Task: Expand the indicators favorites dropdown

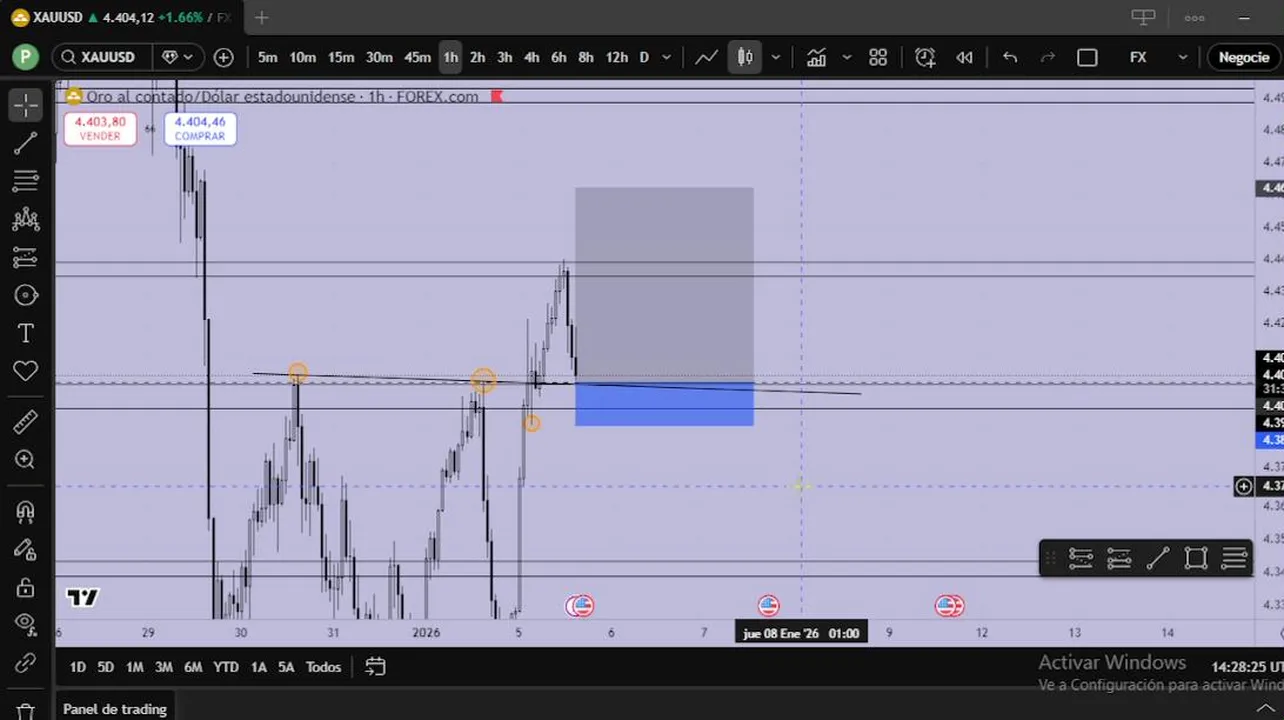Action: [846, 57]
